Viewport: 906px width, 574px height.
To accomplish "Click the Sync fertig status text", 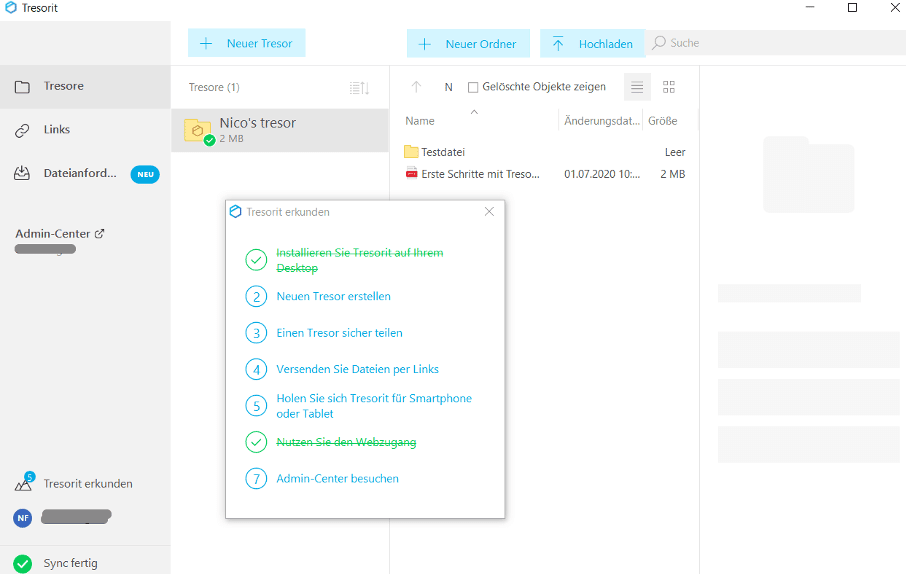I will coord(70,563).
